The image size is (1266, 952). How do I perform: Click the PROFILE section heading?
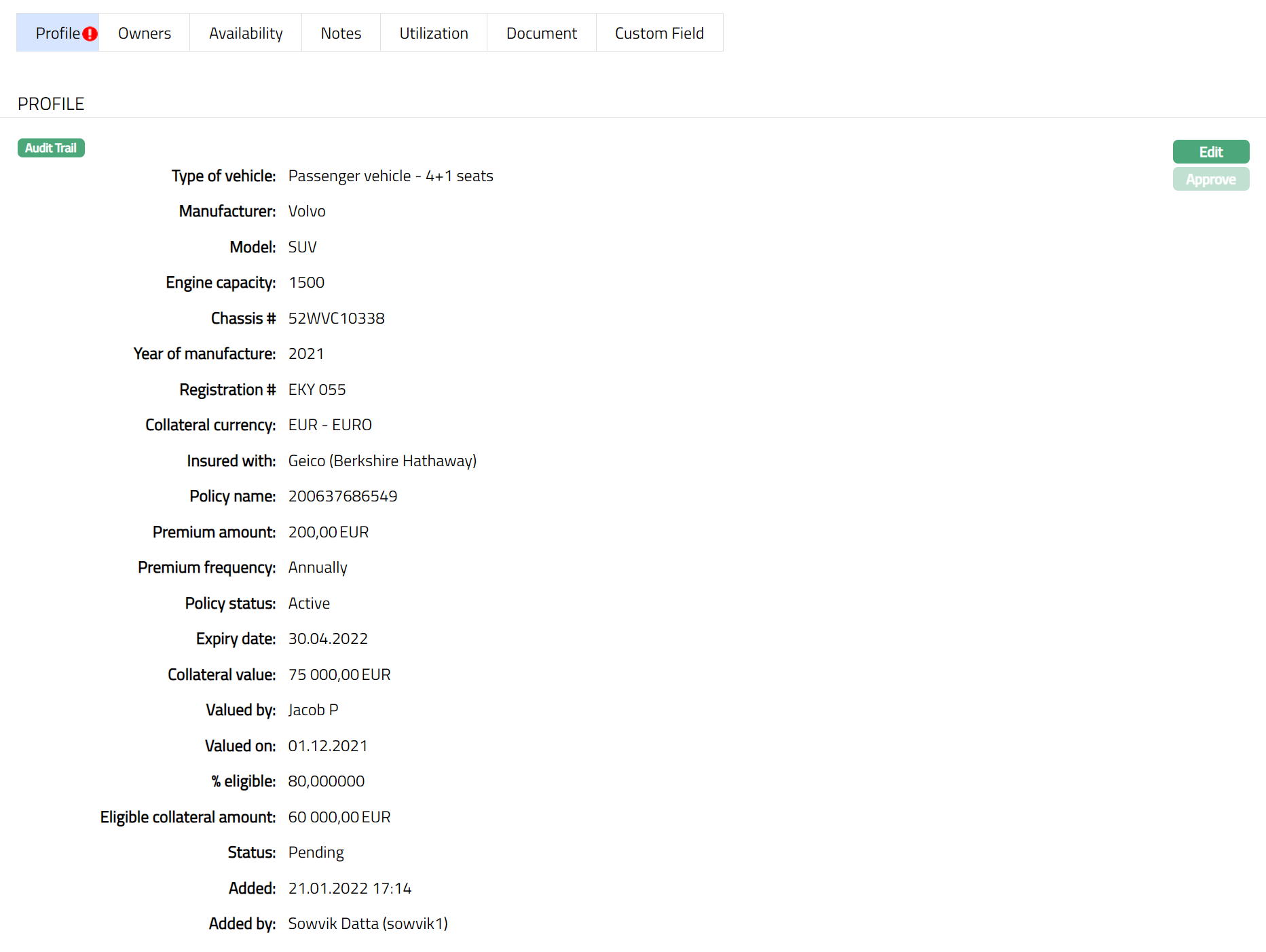click(x=51, y=104)
